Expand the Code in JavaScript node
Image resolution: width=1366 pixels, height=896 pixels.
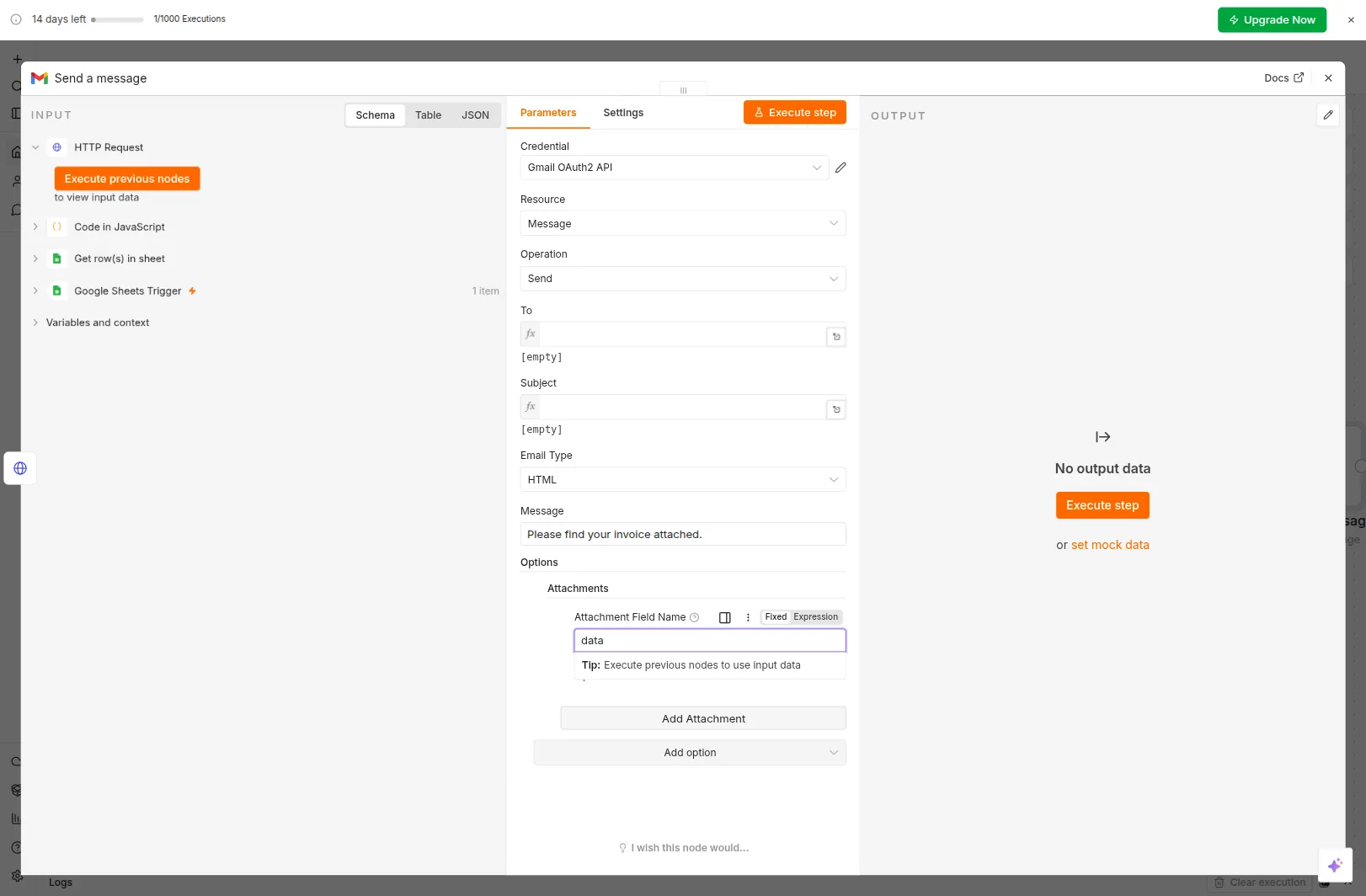pos(35,227)
